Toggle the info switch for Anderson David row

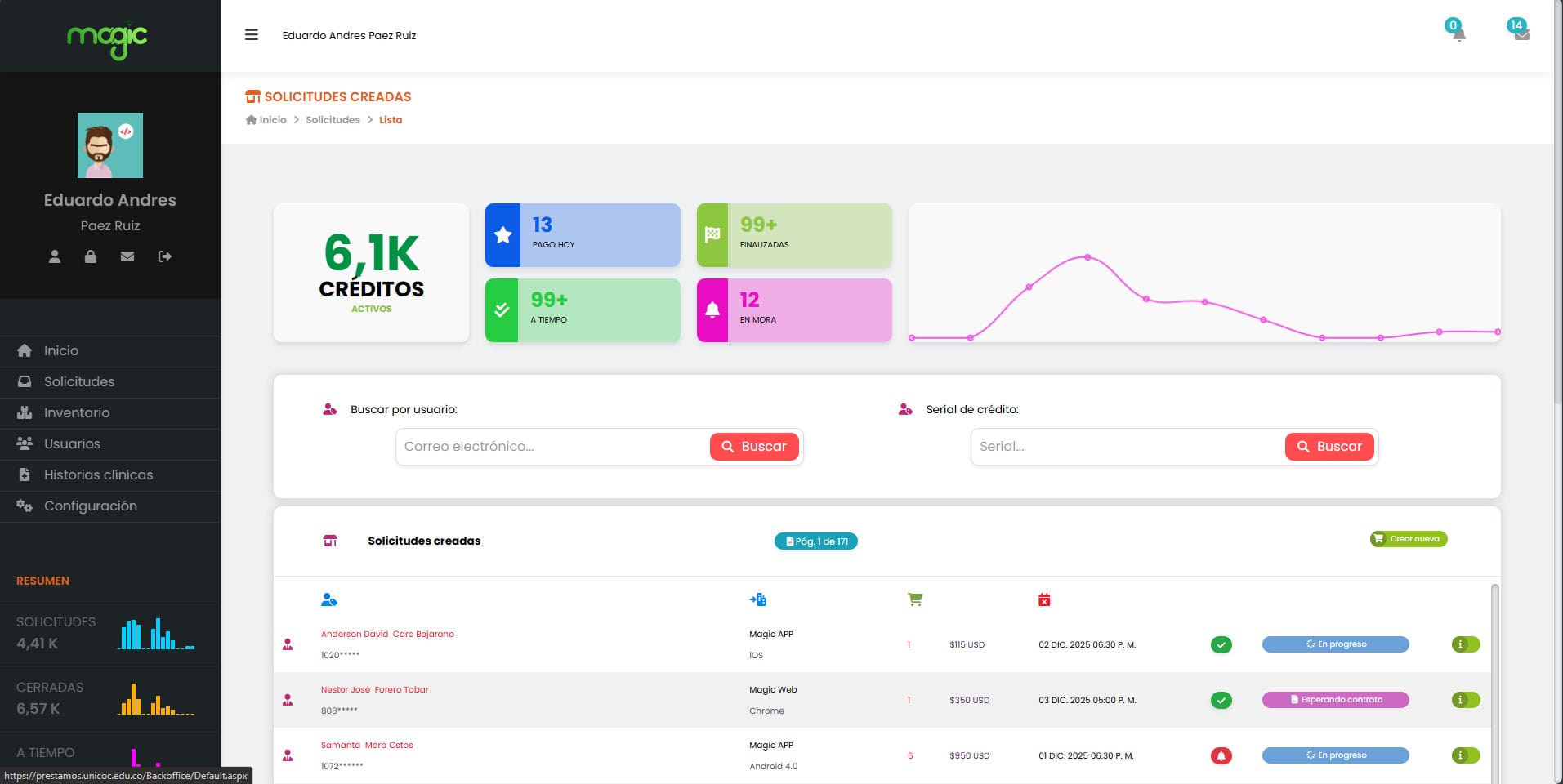point(1466,644)
